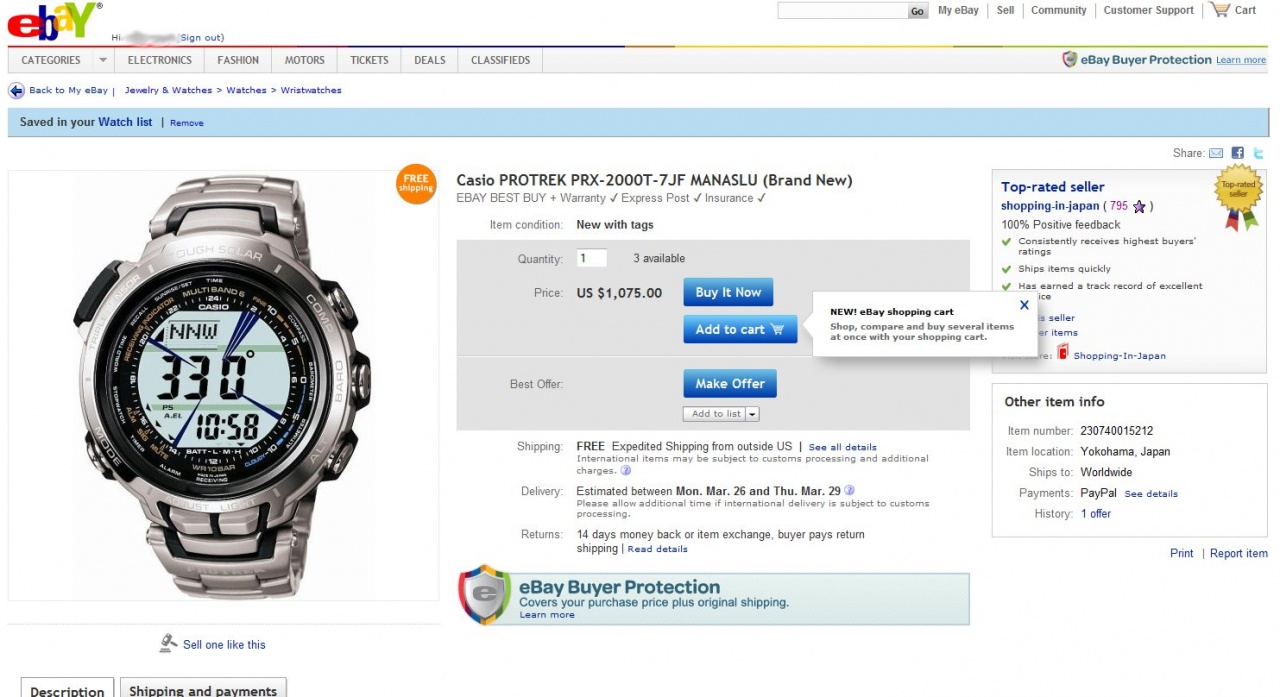Close the eBay shopping cart tooltip
Image resolution: width=1280 pixels, height=697 pixels.
click(1024, 306)
